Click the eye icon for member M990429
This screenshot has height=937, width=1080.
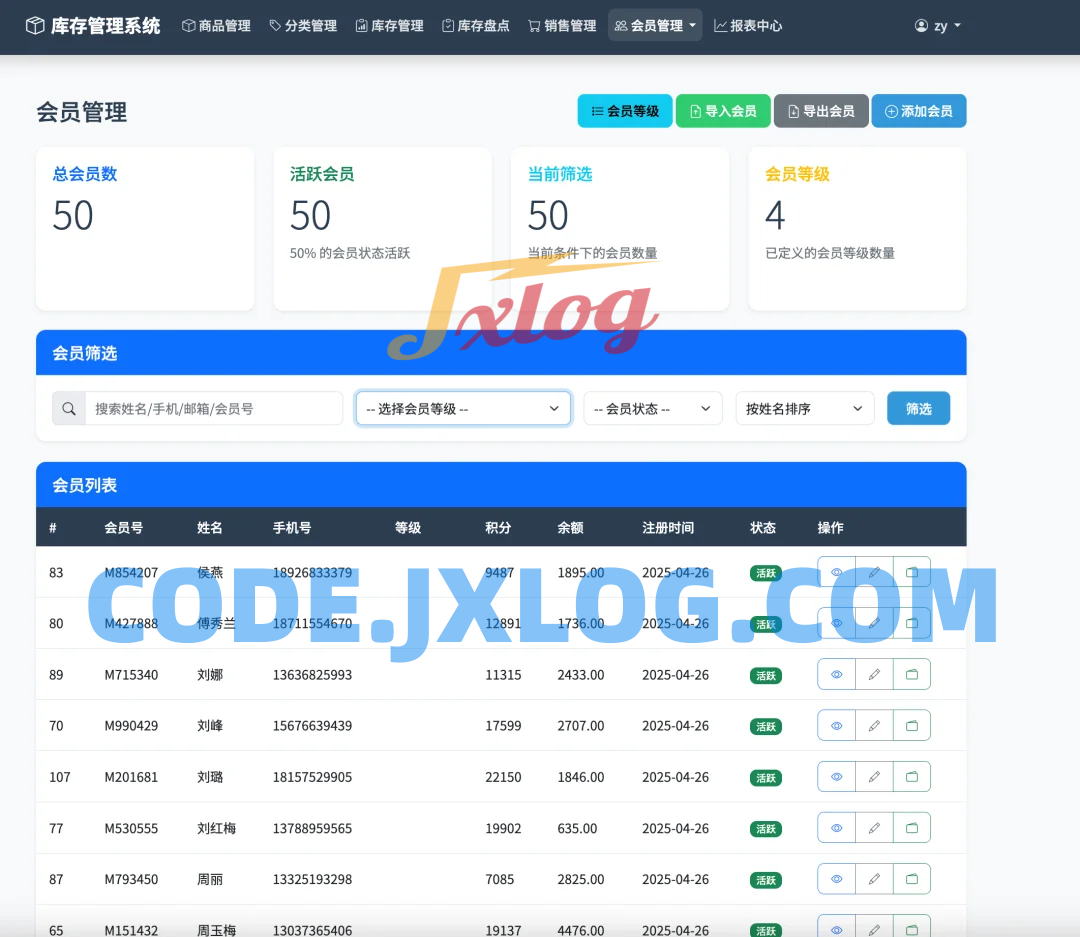(x=836, y=726)
